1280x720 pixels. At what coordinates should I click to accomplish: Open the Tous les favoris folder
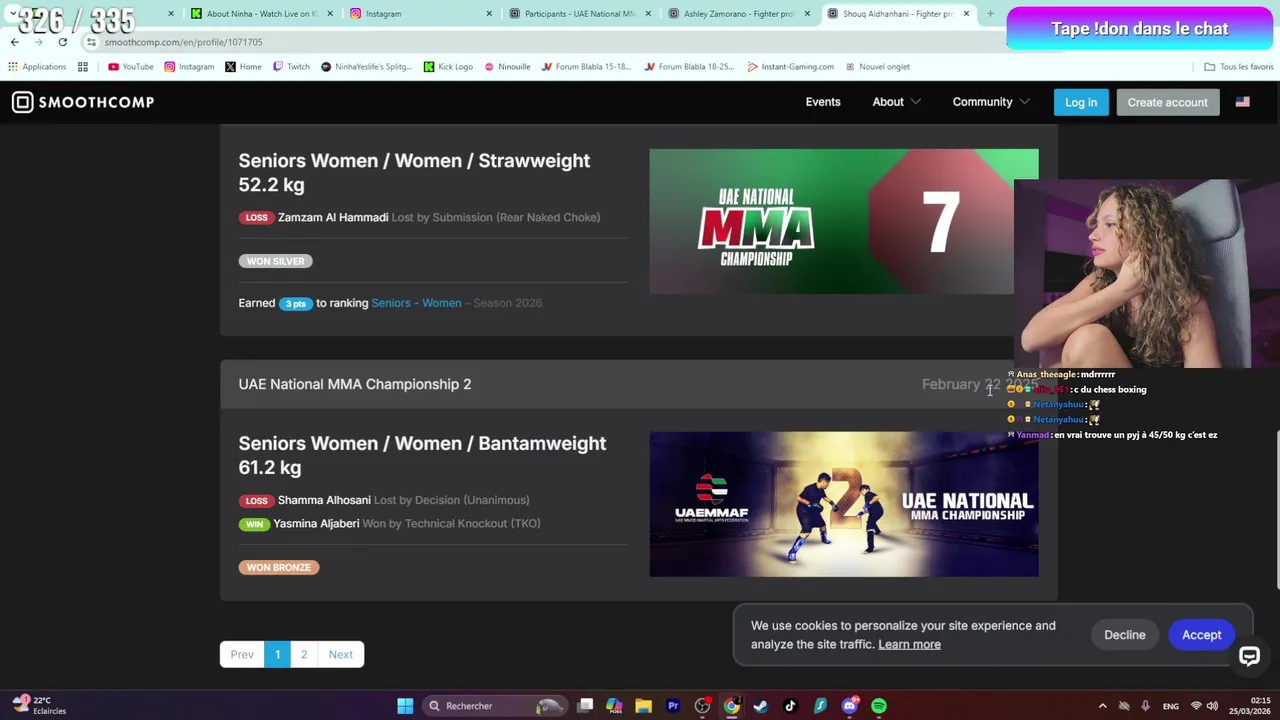[x=1238, y=67]
